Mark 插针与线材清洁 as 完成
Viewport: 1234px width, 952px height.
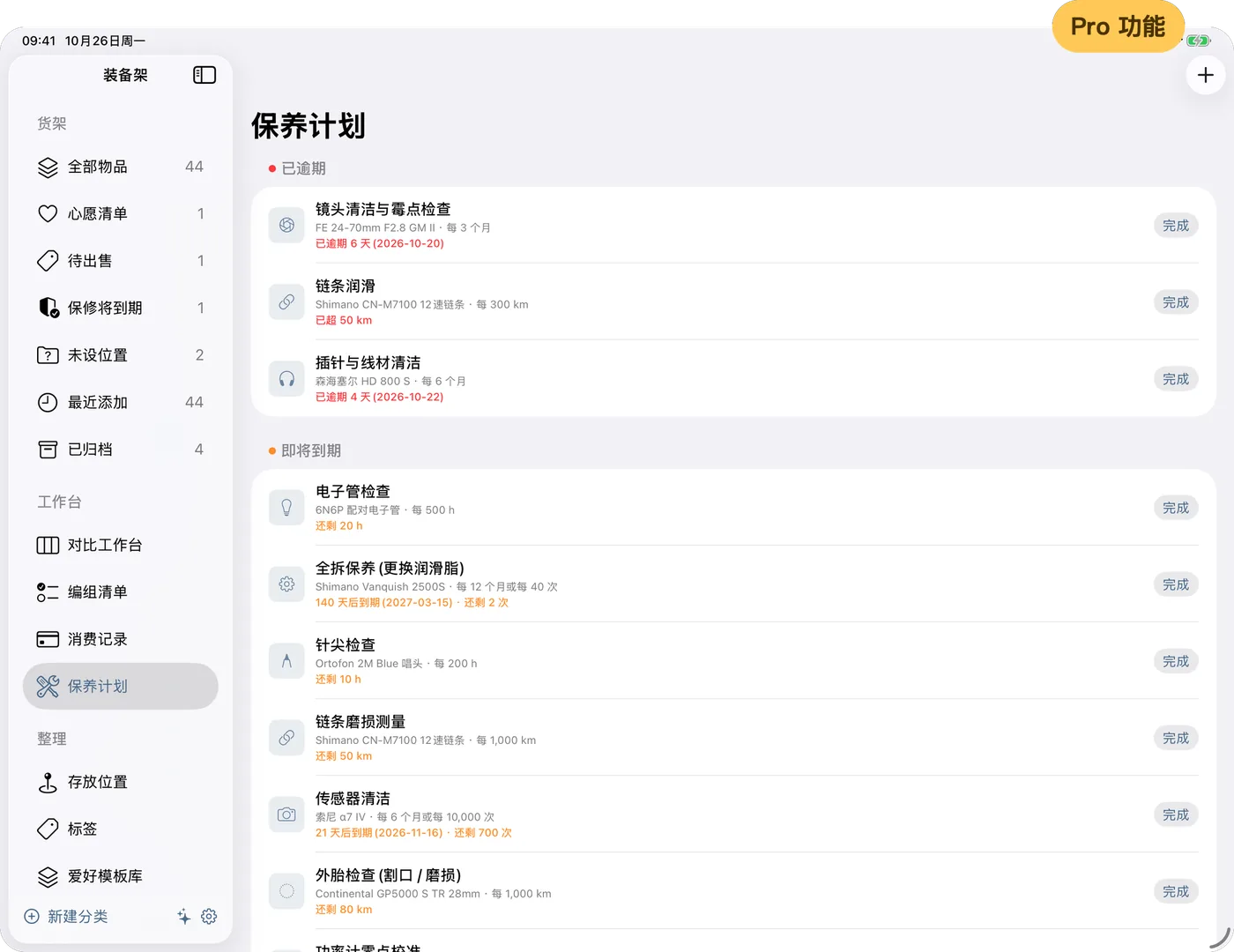pyautogui.click(x=1176, y=379)
